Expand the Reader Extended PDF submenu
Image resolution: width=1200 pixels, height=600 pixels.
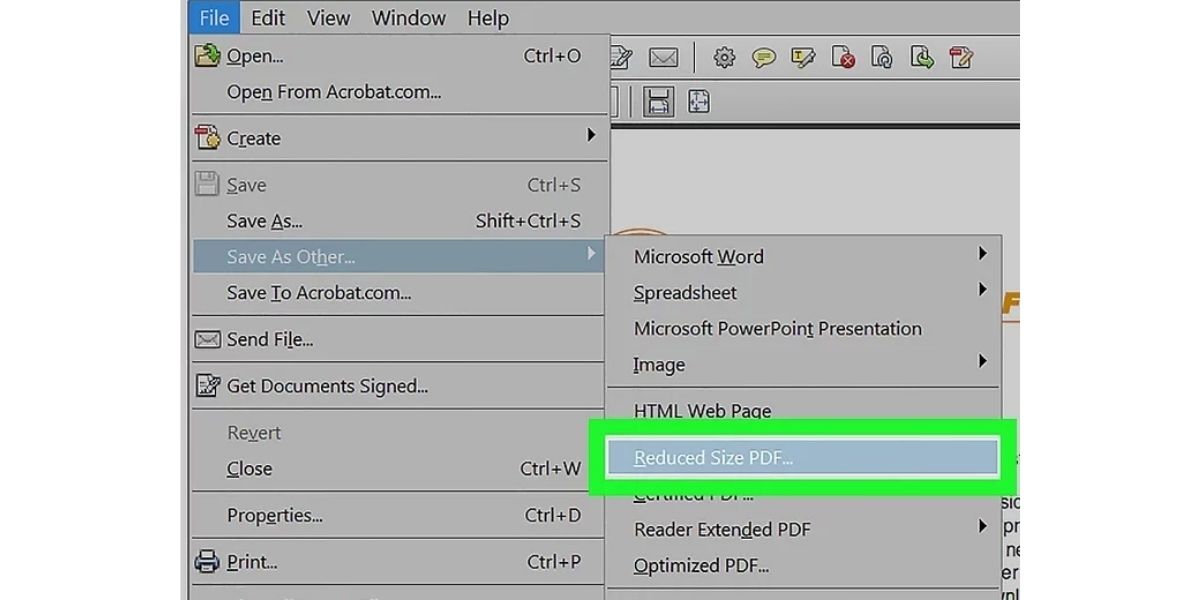pyautogui.click(x=722, y=529)
